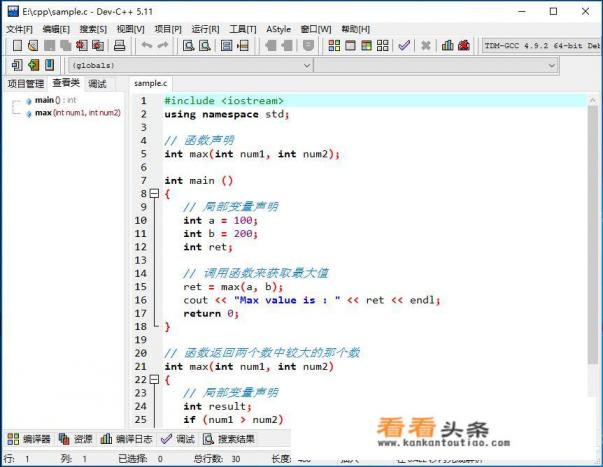Open the 搜索结果 bottom panel tab
This screenshot has width=603, height=467.
(229, 439)
